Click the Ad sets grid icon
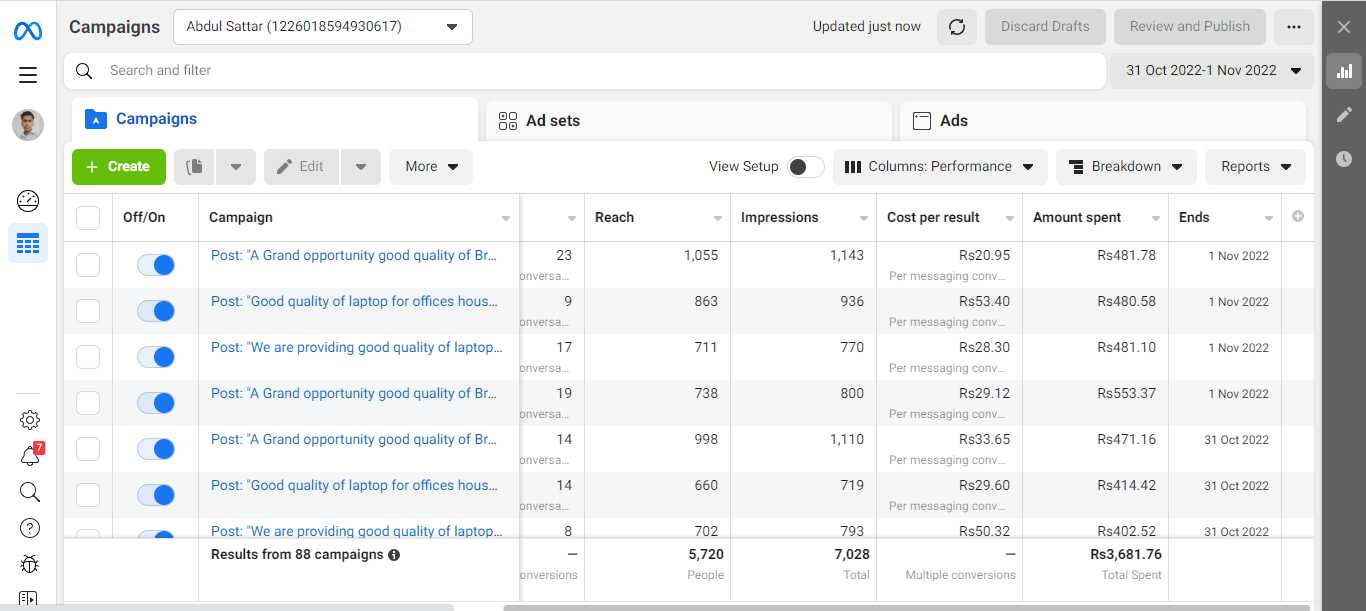 (x=507, y=121)
